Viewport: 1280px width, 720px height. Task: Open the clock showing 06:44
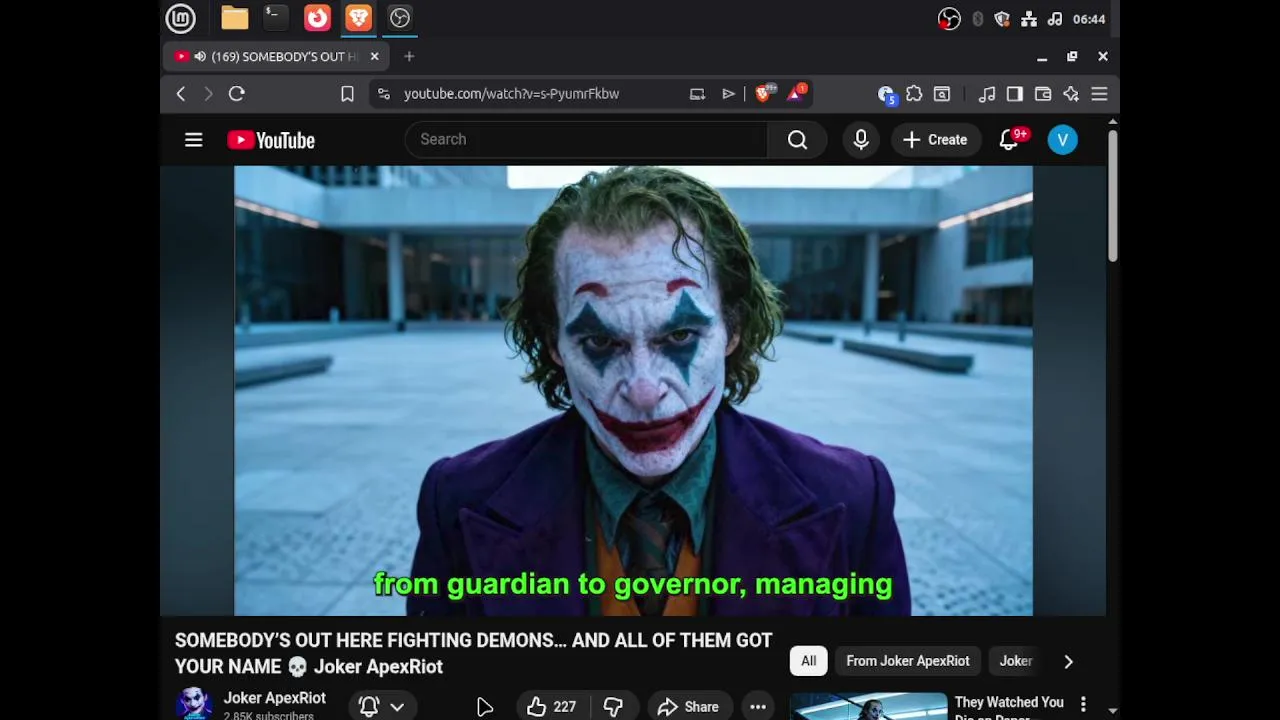pyautogui.click(x=1088, y=19)
